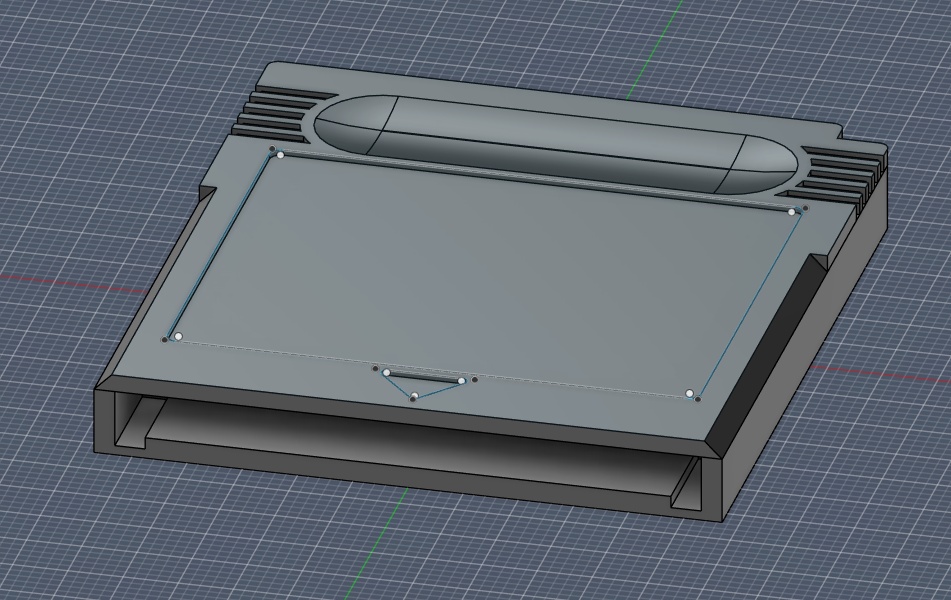Select the dark slot line atop the triangle
951x600 pixels.
(425, 377)
